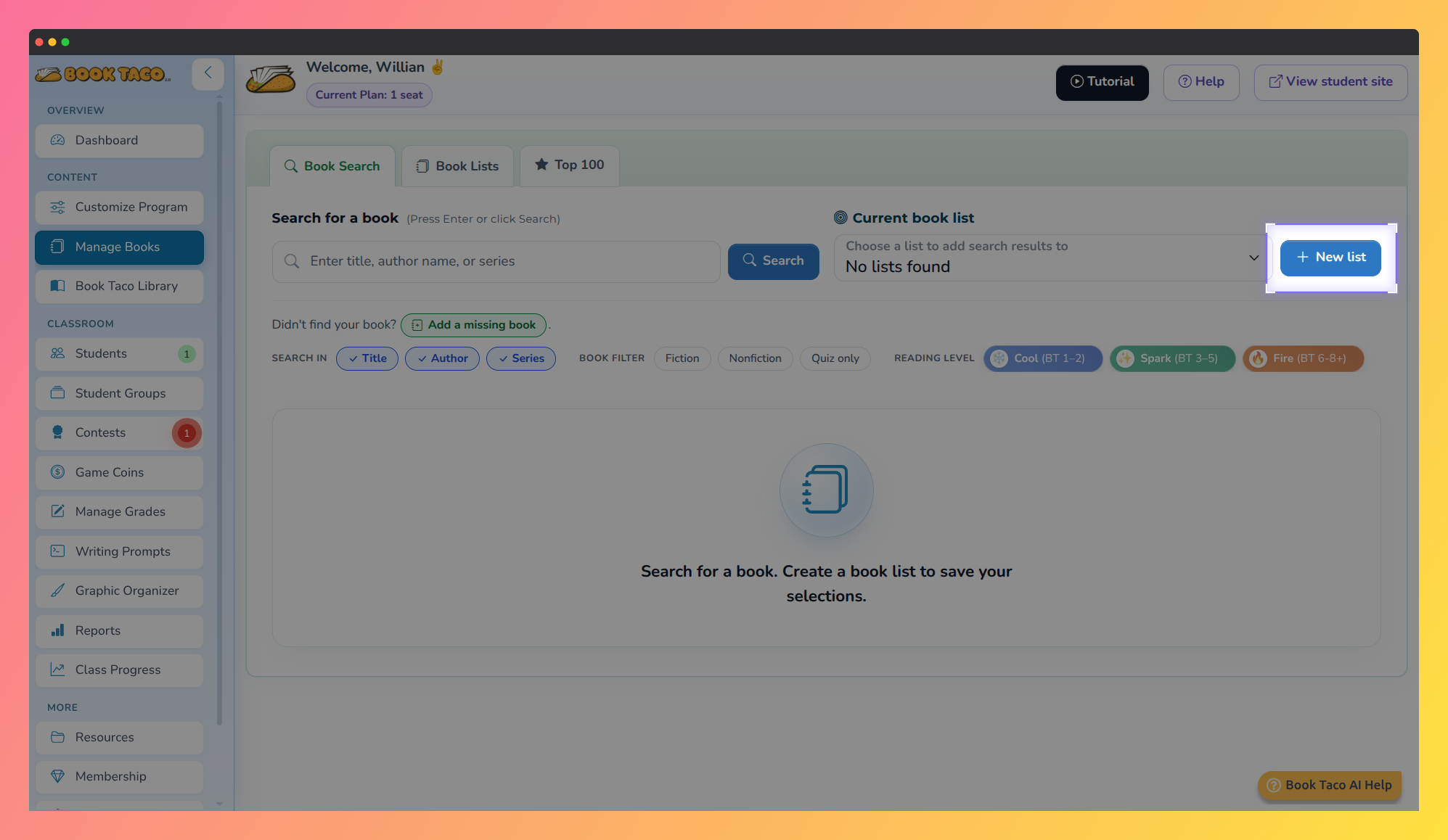Click the Book Taco logo
This screenshot has height=840, width=1448.
(103, 74)
